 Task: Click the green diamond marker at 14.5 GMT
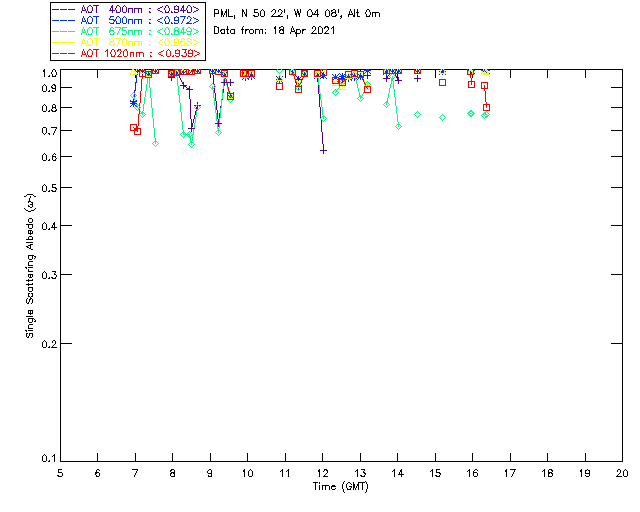pos(417,115)
